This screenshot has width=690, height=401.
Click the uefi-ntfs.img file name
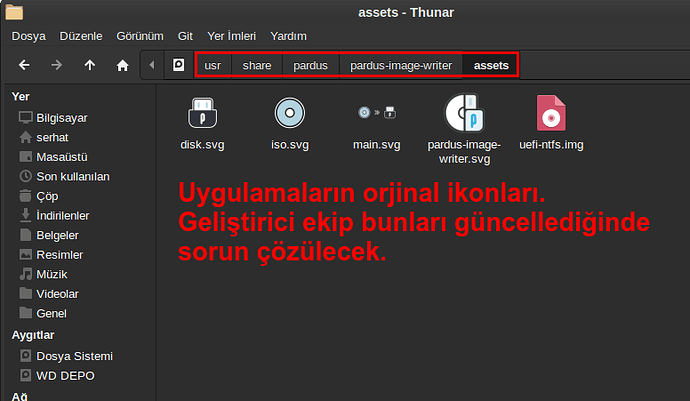551,145
